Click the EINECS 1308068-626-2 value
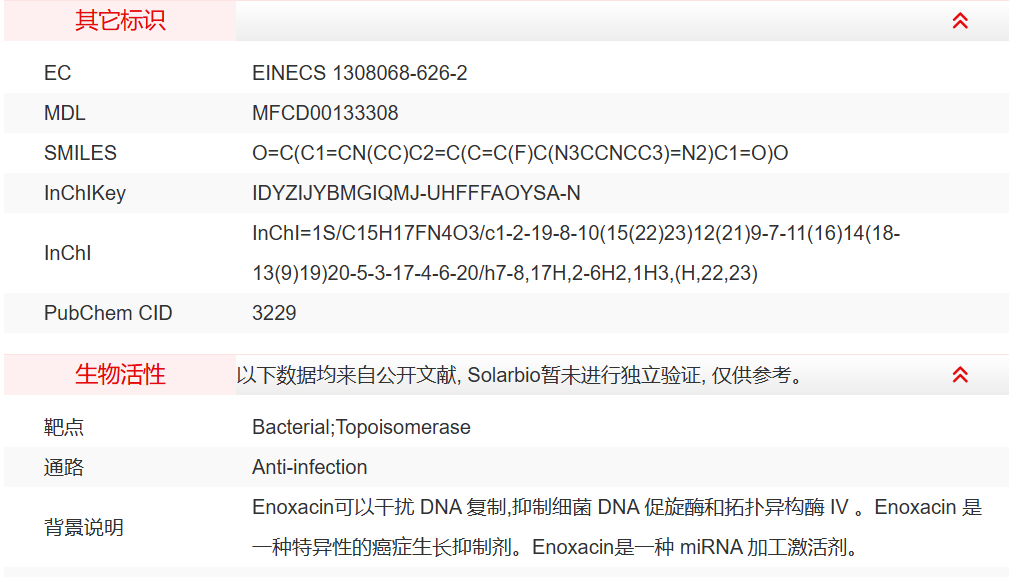 point(360,73)
